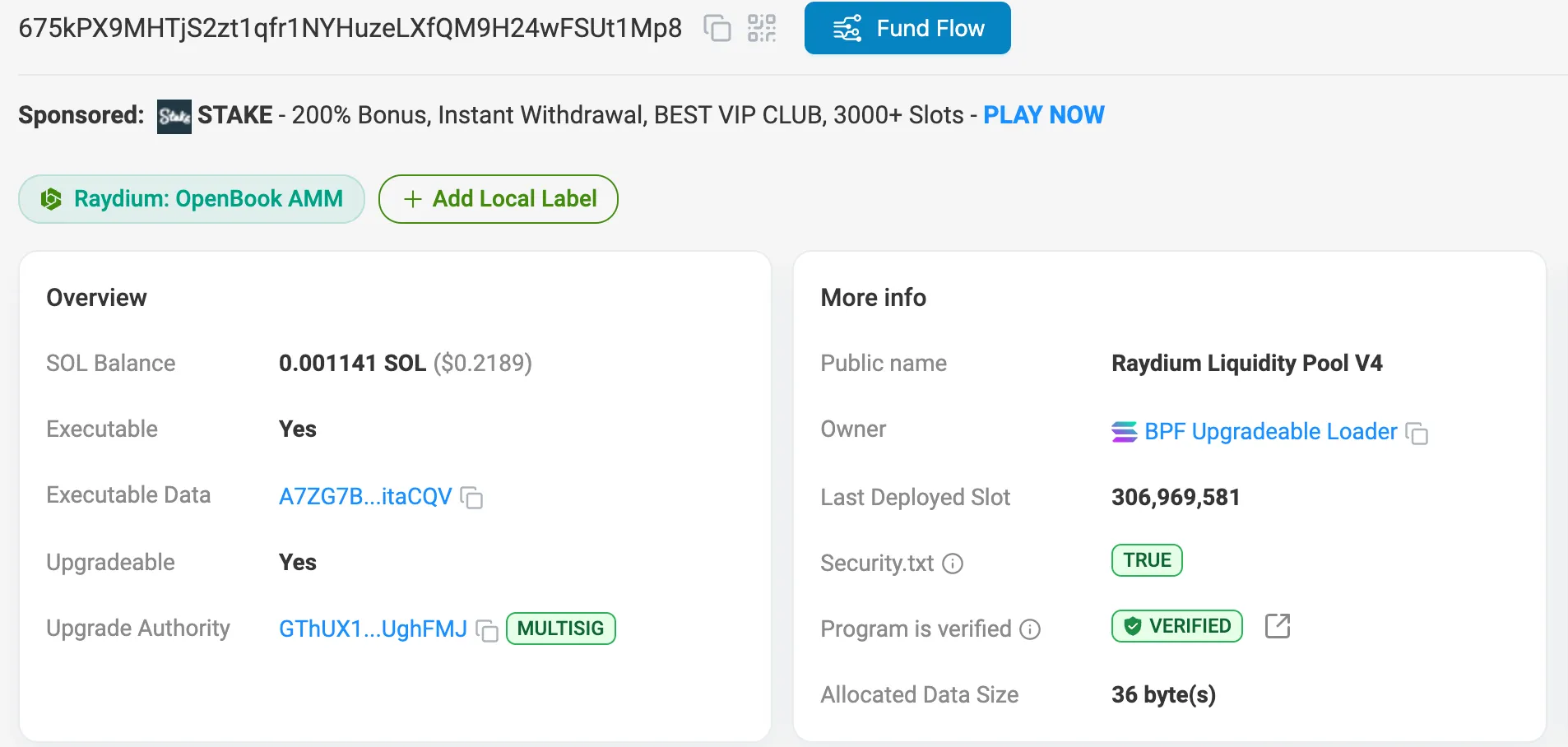Screen dimensions: 1568x747
Task: Click the More info section heading
Action: pos(874,298)
